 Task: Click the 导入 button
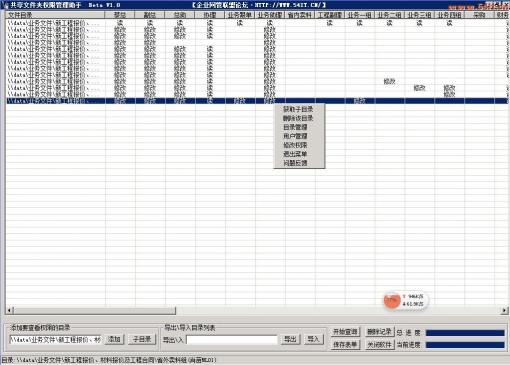coord(313,339)
